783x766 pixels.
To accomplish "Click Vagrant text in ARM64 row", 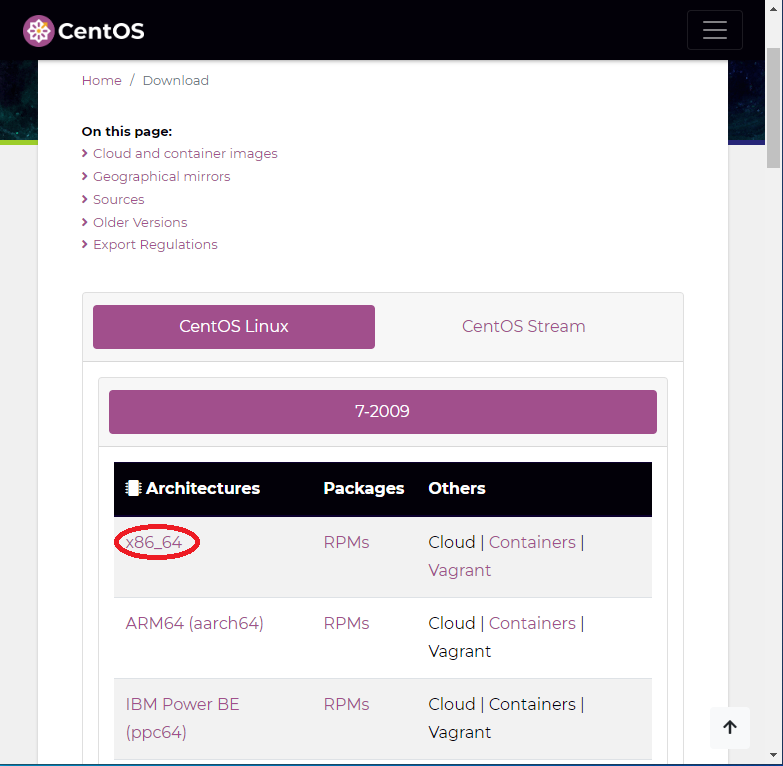I will [459, 651].
